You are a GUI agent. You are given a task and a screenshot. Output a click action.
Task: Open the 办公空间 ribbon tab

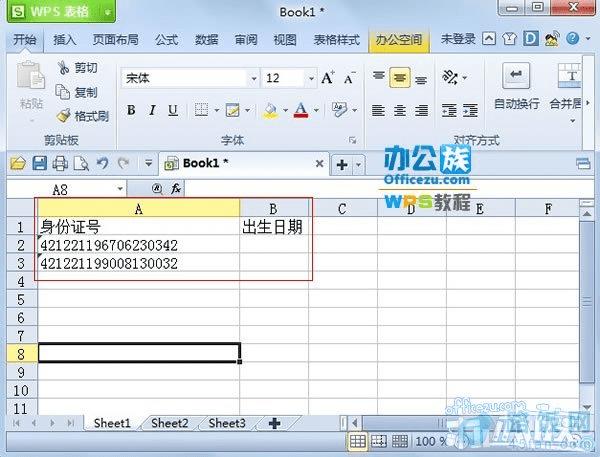(x=399, y=39)
